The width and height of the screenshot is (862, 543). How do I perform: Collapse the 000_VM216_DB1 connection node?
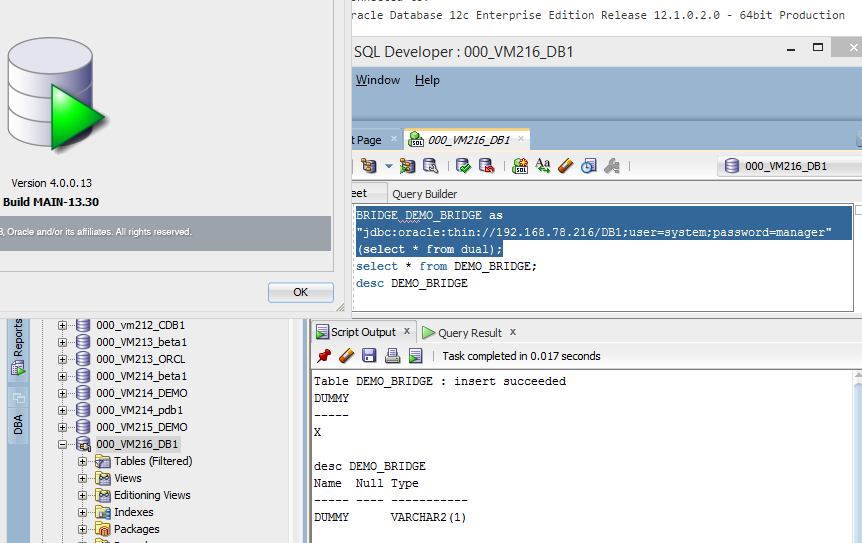(x=63, y=444)
